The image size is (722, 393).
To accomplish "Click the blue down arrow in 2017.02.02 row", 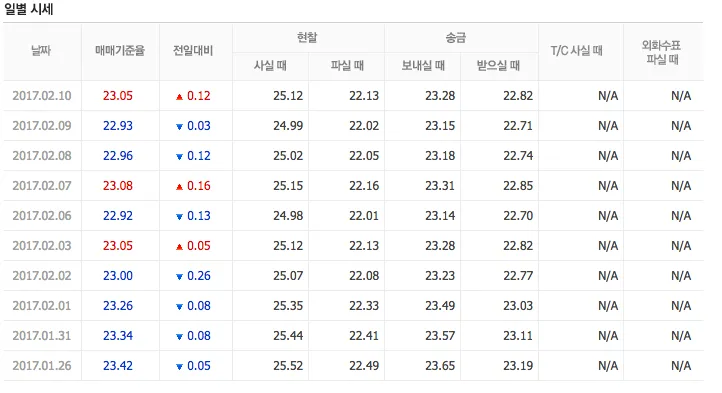I will click(x=180, y=276).
